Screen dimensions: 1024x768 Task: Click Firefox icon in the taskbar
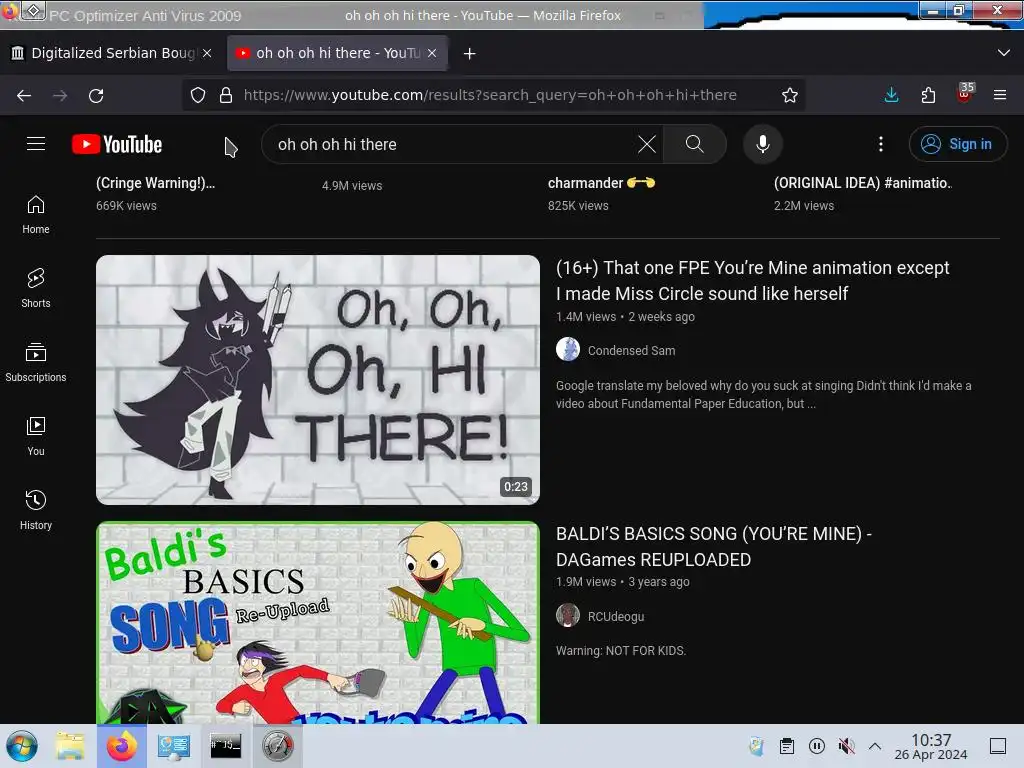click(121, 746)
